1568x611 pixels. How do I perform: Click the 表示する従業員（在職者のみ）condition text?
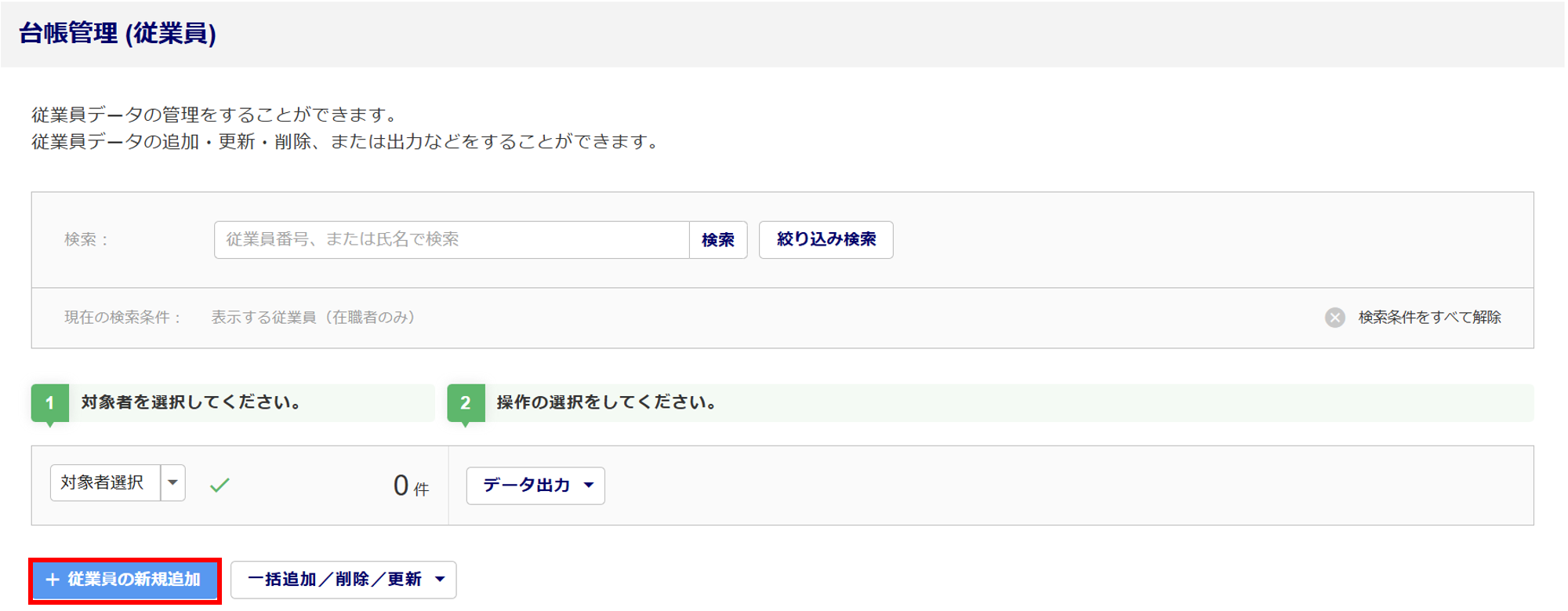click(314, 318)
